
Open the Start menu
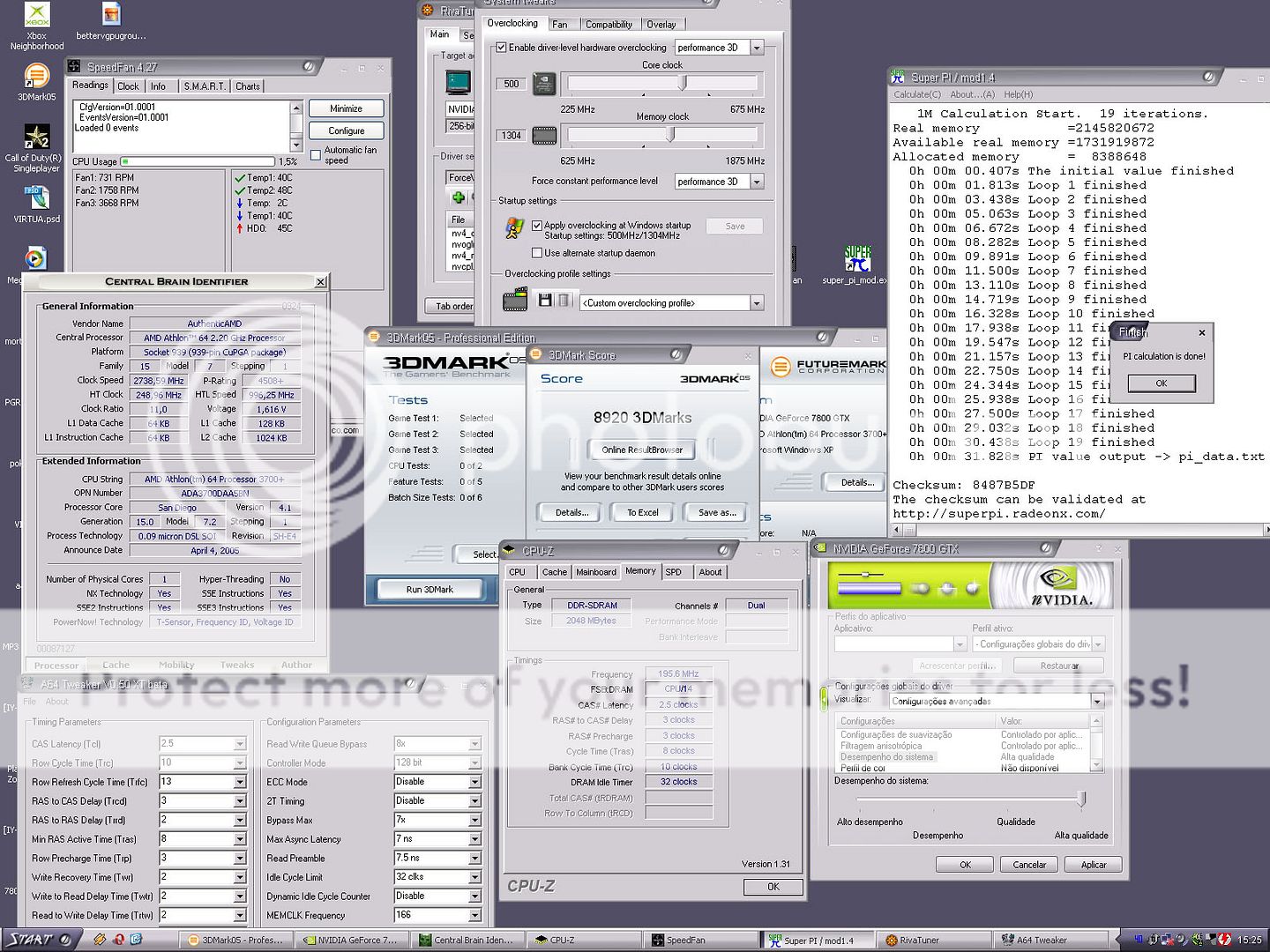coord(40,940)
